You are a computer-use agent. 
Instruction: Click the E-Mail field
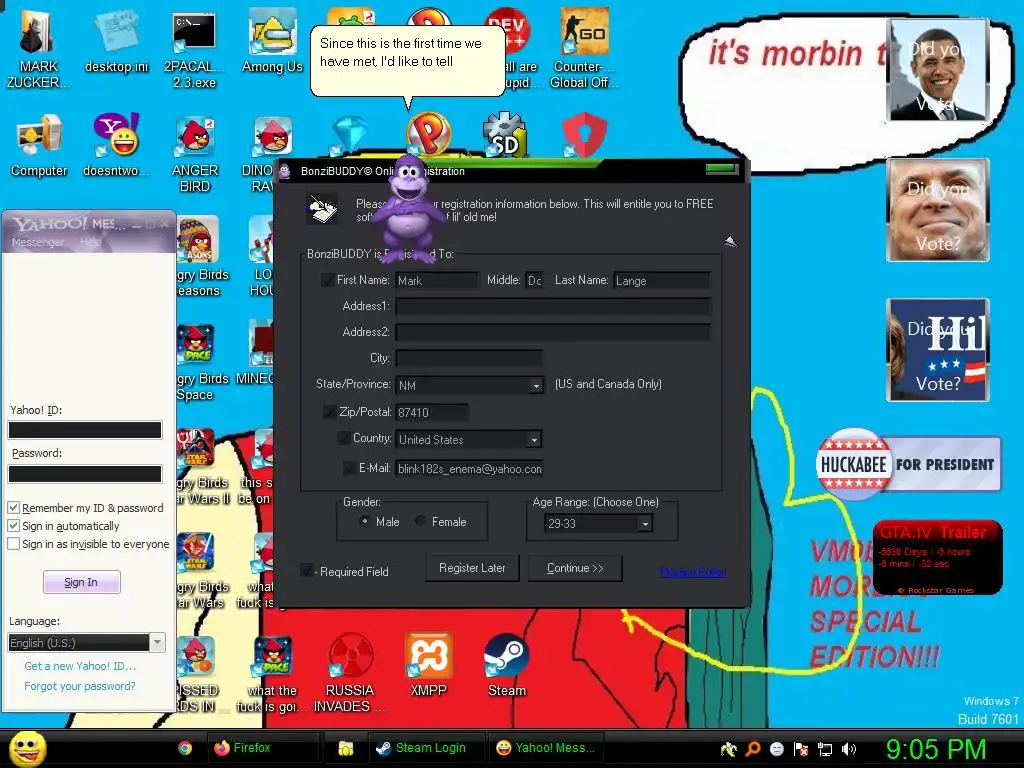469,469
